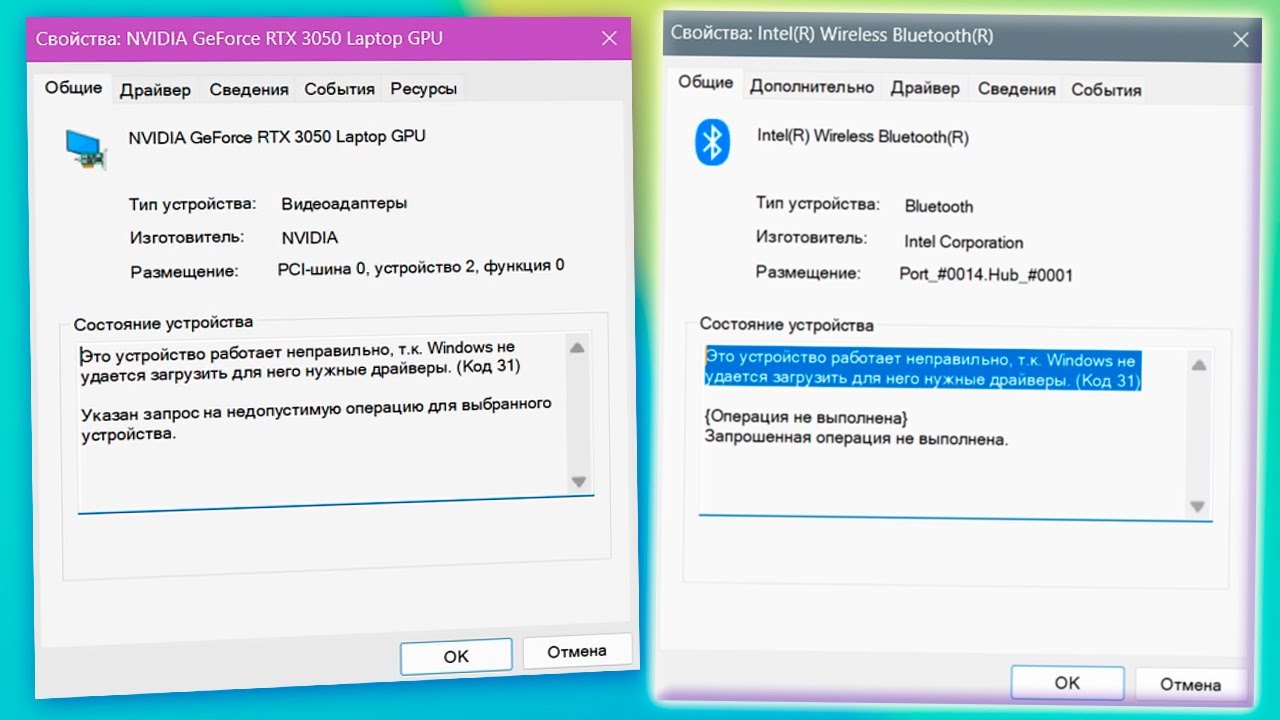1280x720 pixels.
Task: Close the NVIDIA GeForce properties window
Action: [x=609, y=39]
